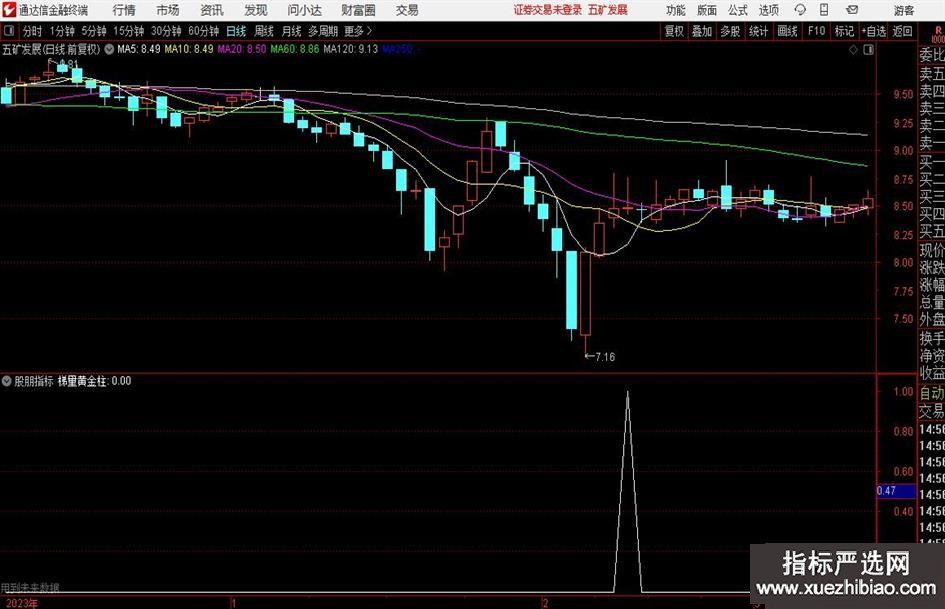Open the F10 company info button
This screenshot has width=945, height=609.
(817, 31)
